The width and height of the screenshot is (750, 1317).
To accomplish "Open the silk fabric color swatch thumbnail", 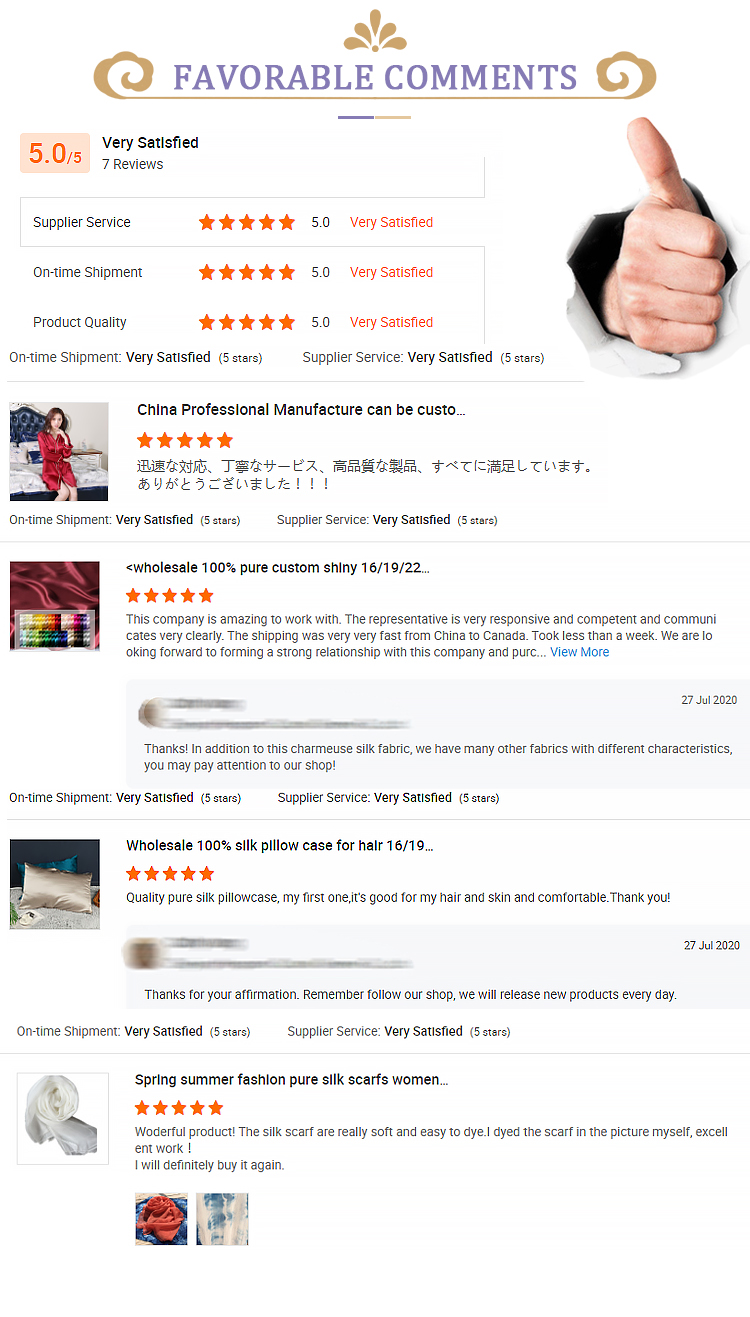I will coord(55,607).
